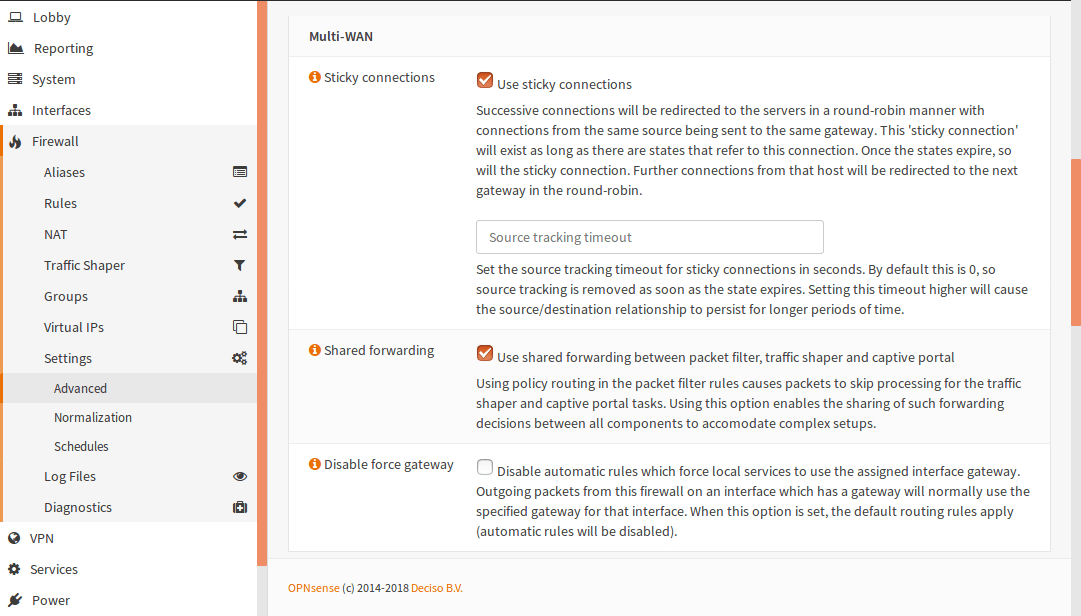Screen dimensions: 1081x616
Task: Focus the Source tracking timeout field
Action: click(x=649, y=237)
